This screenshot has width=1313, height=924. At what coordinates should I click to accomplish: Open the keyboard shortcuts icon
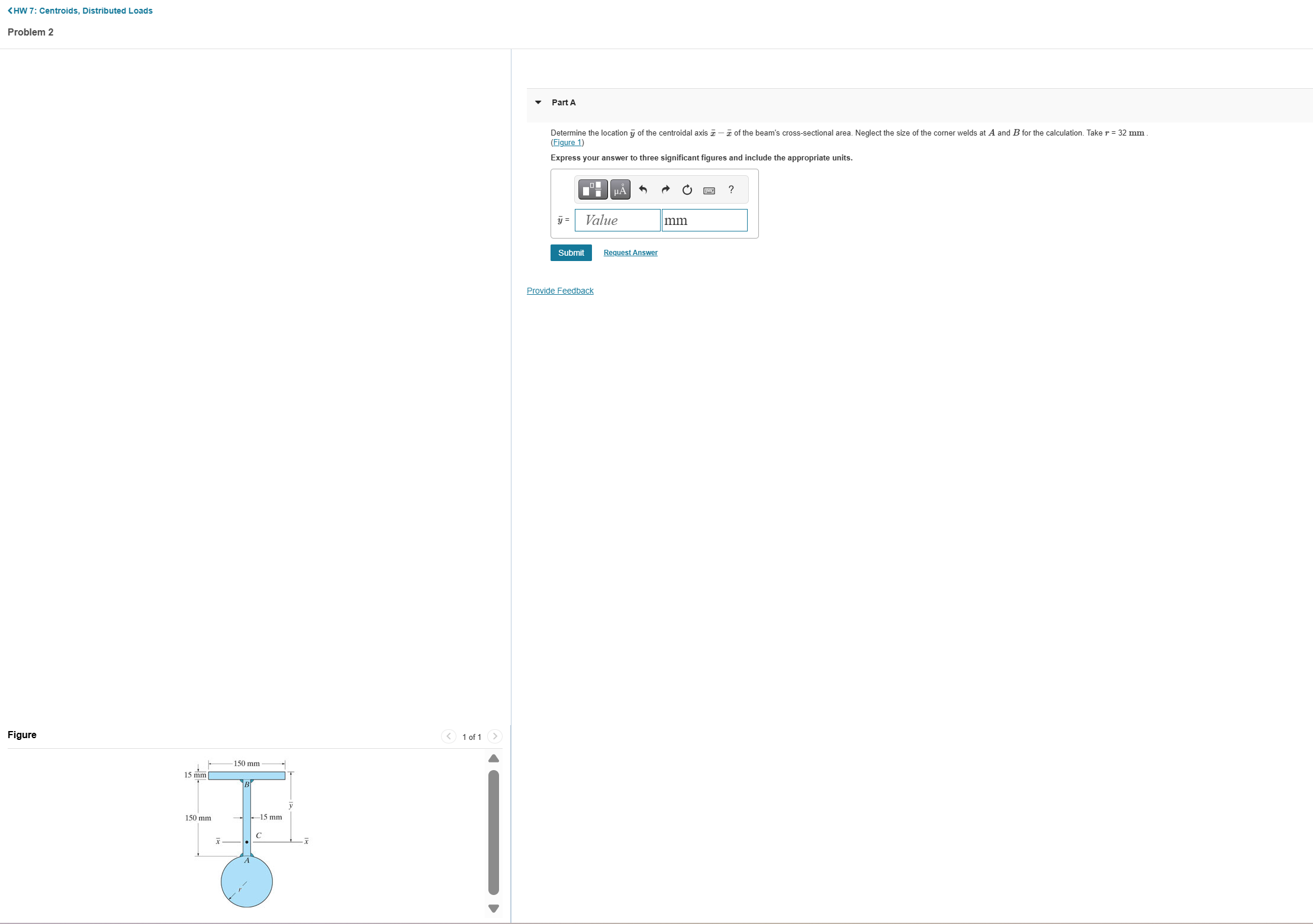coord(709,190)
